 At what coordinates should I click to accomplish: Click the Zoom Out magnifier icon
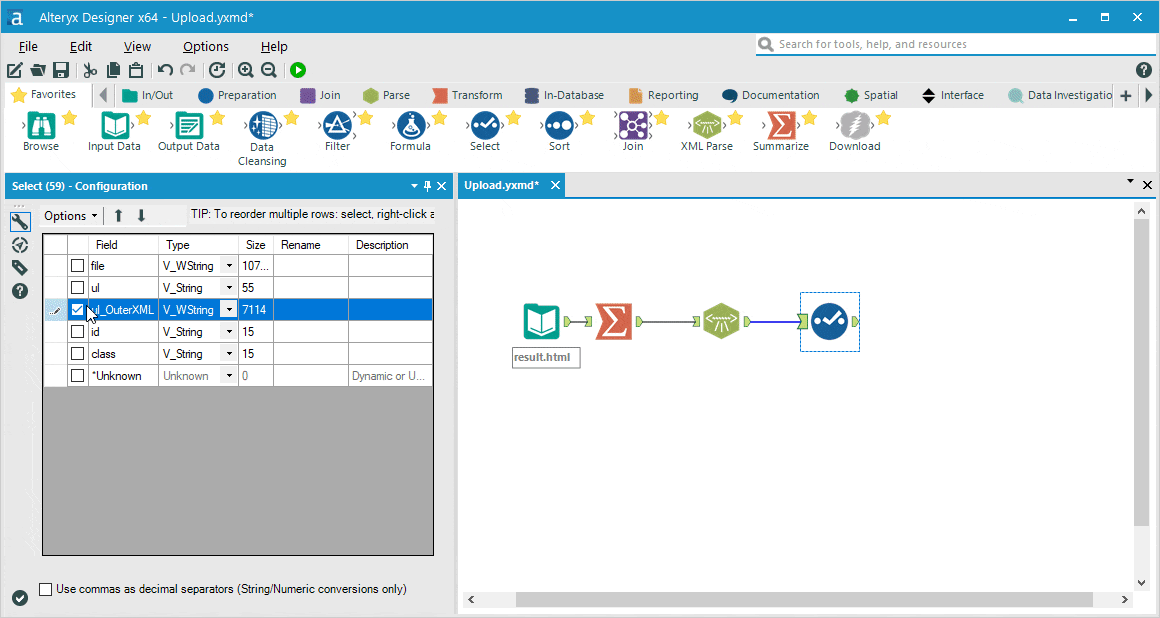269,70
